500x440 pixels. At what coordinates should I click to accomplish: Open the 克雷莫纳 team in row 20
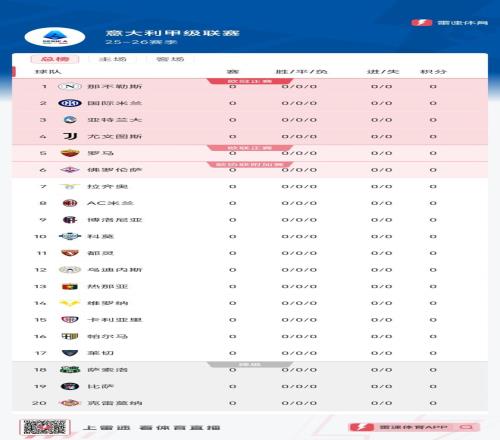pos(115,403)
